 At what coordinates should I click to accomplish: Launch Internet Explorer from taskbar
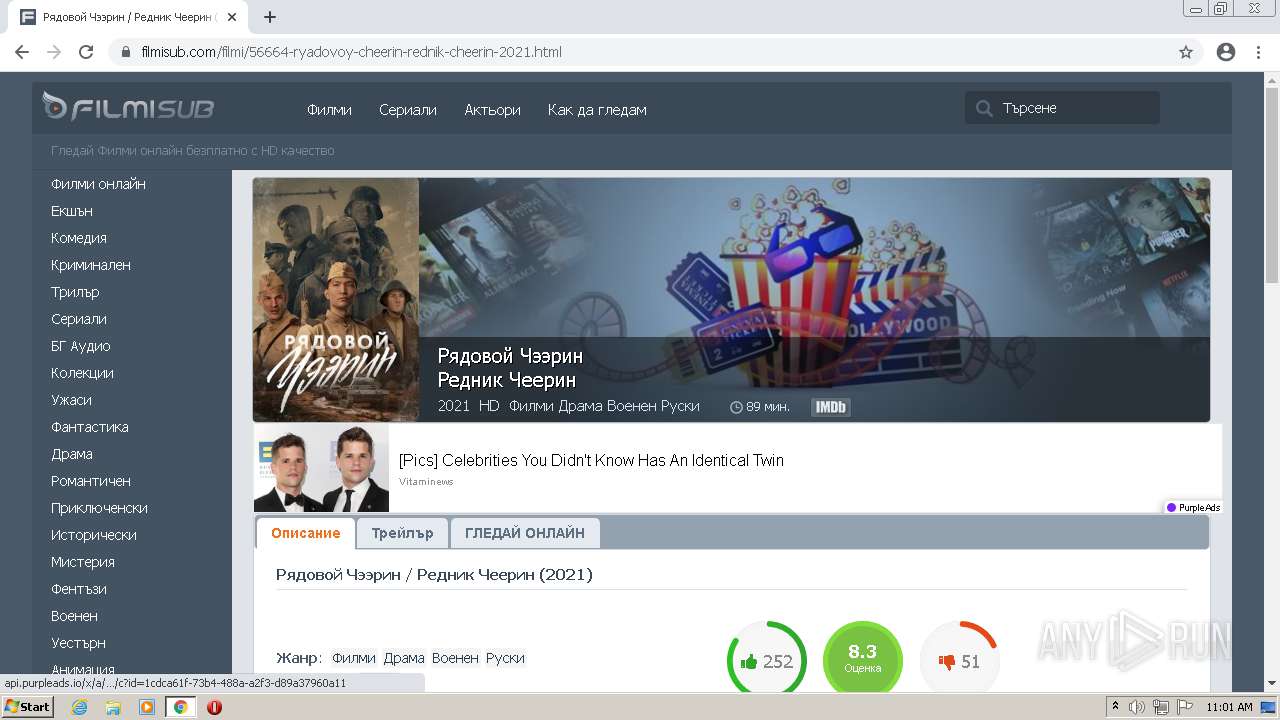79,707
